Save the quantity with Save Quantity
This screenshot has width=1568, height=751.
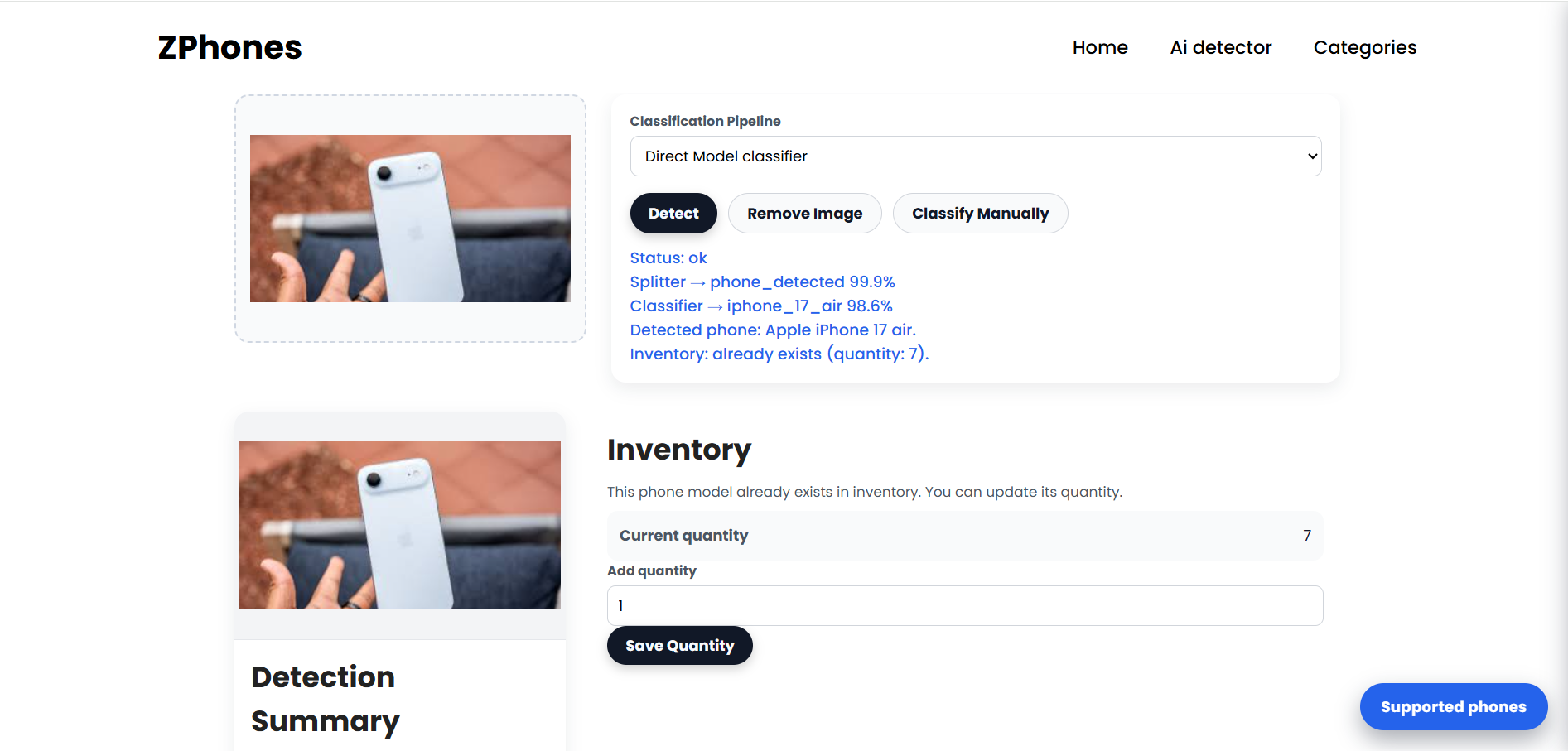(x=679, y=646)
